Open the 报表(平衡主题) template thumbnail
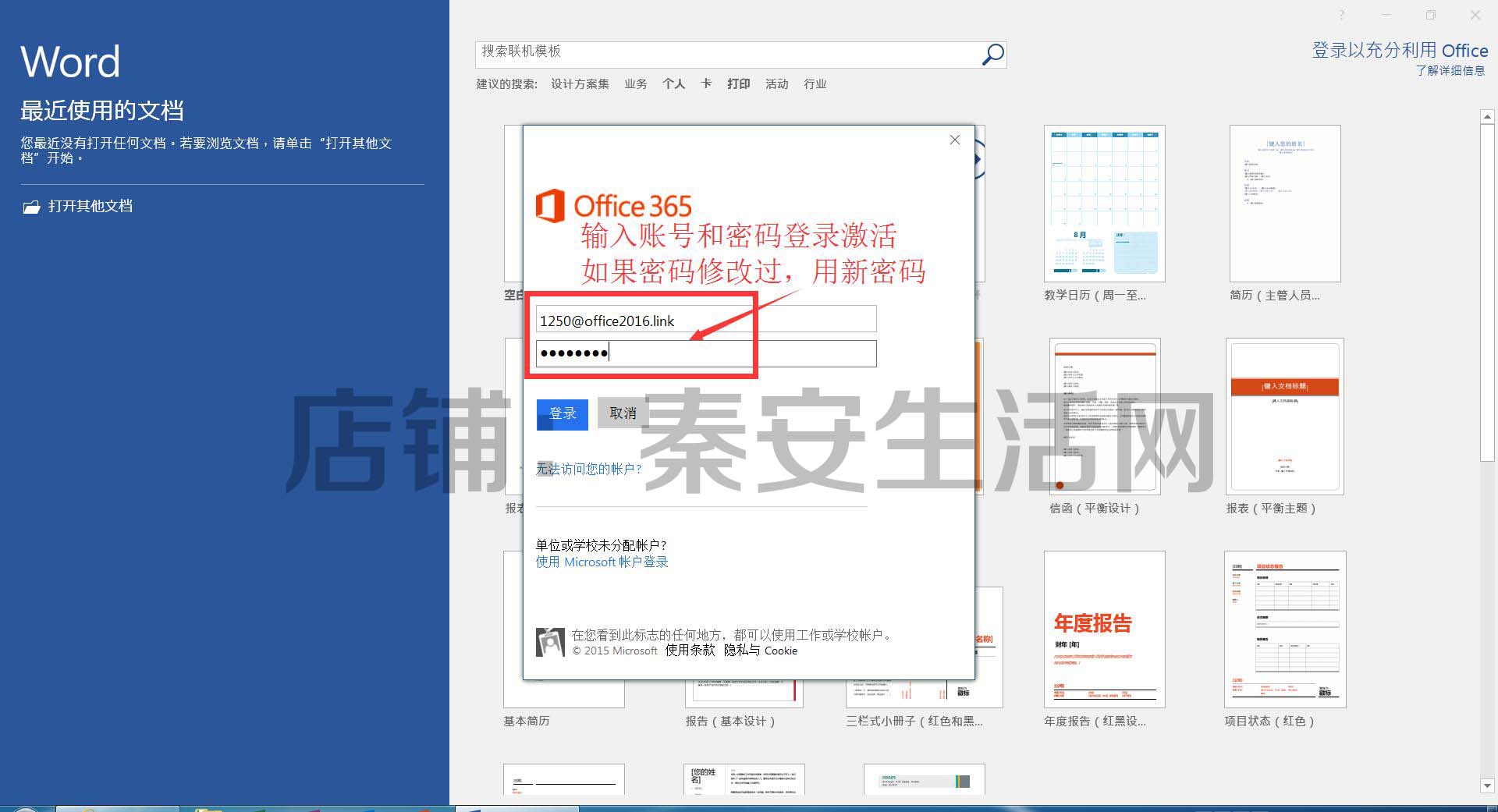1498x812 pixels. [1284, 417]
